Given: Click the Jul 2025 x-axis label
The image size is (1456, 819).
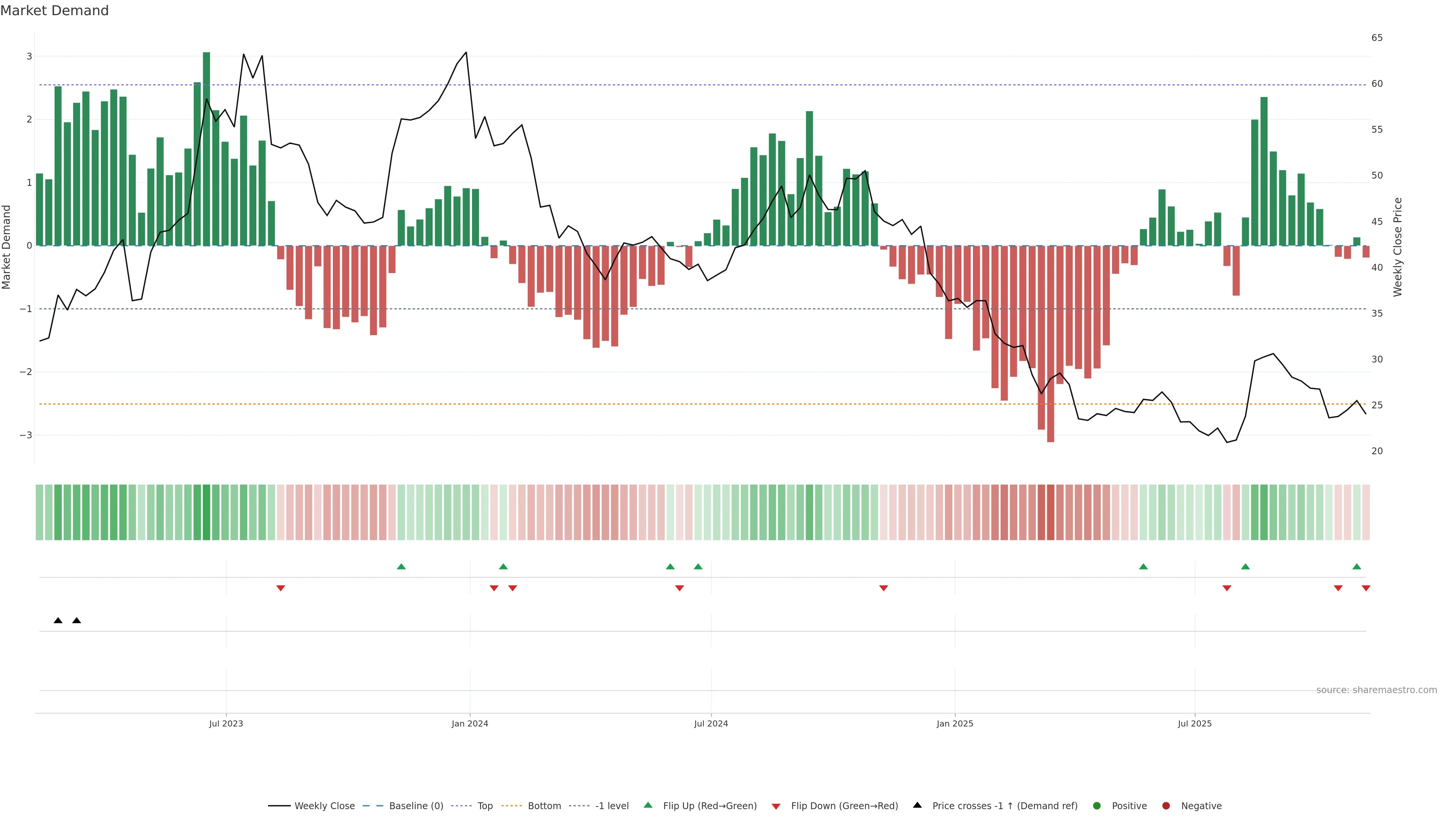Looking at the screenshot, I should (x=1194, y=723).
